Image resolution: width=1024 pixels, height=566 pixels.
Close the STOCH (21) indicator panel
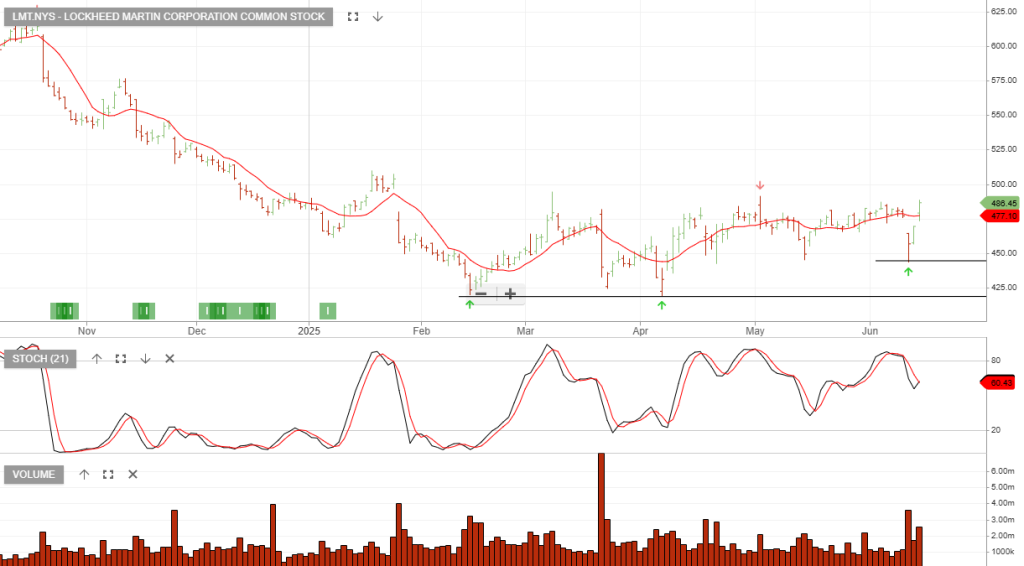(x=169, y=359)
